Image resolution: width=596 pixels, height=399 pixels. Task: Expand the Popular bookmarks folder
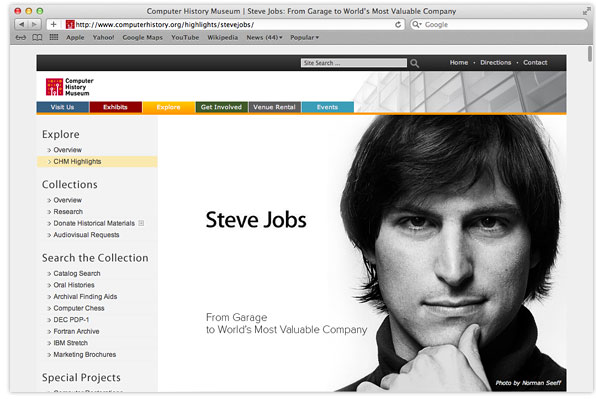pyautogui.click(x=304, y=37)
